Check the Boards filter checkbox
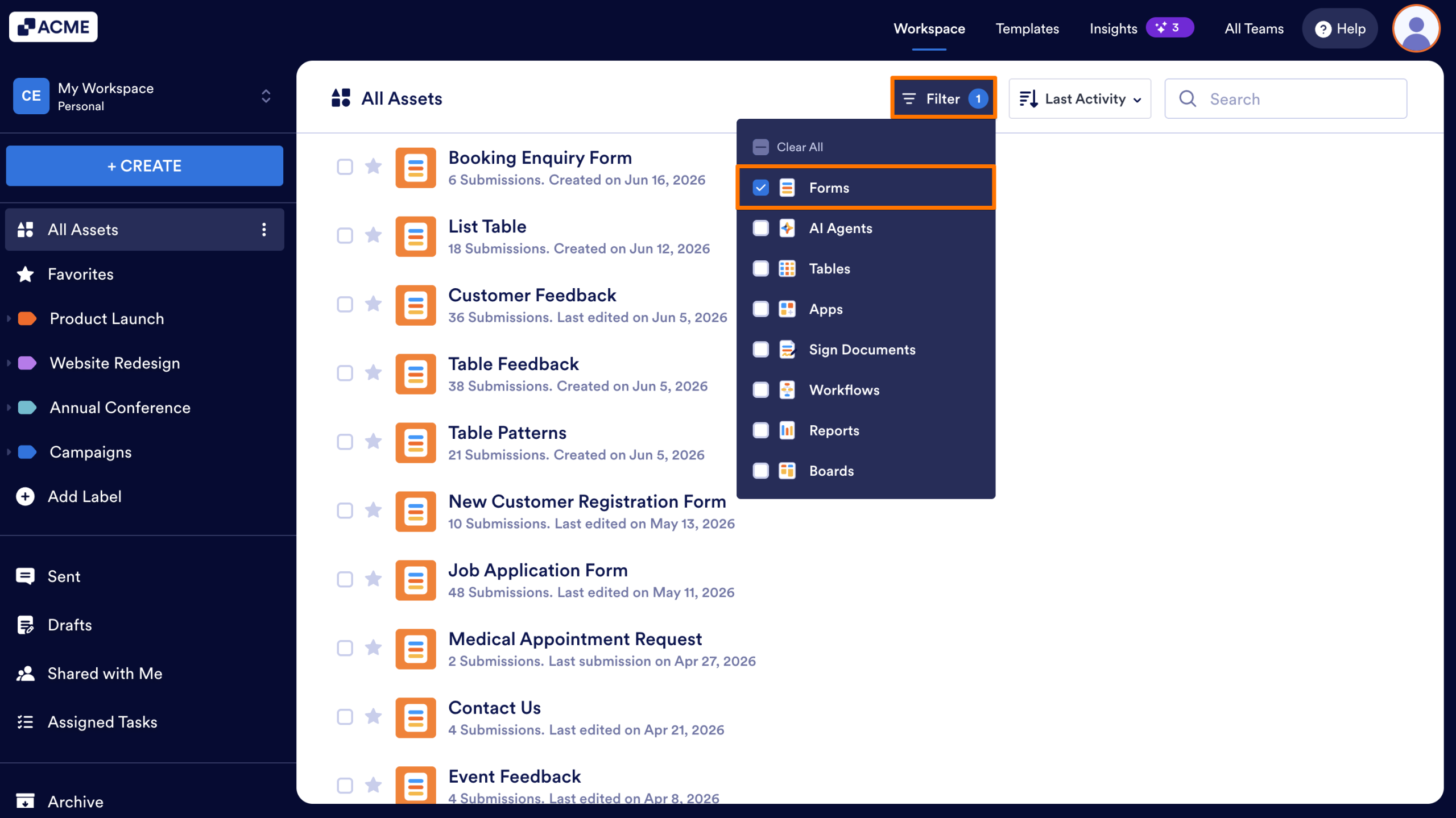Image resolution: width=1456 pixels, height=818 pixels. click(x=760, y=471)
